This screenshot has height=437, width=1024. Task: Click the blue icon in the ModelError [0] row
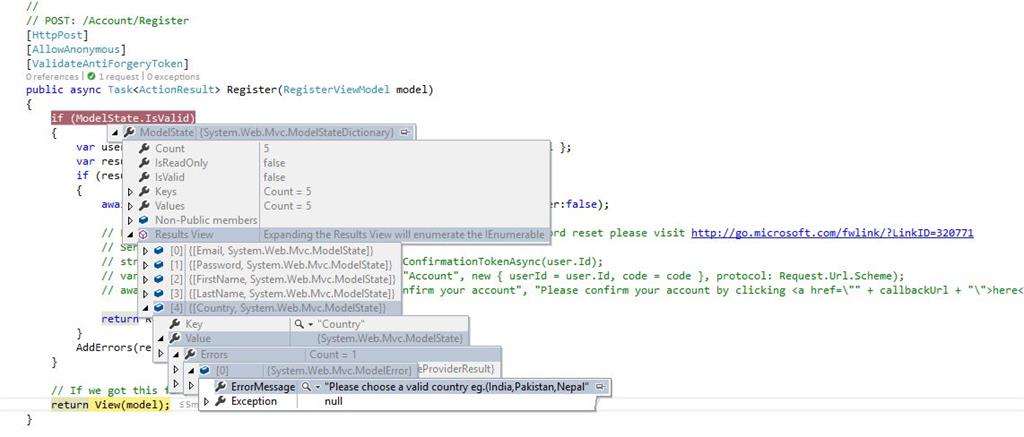(204, 370)
